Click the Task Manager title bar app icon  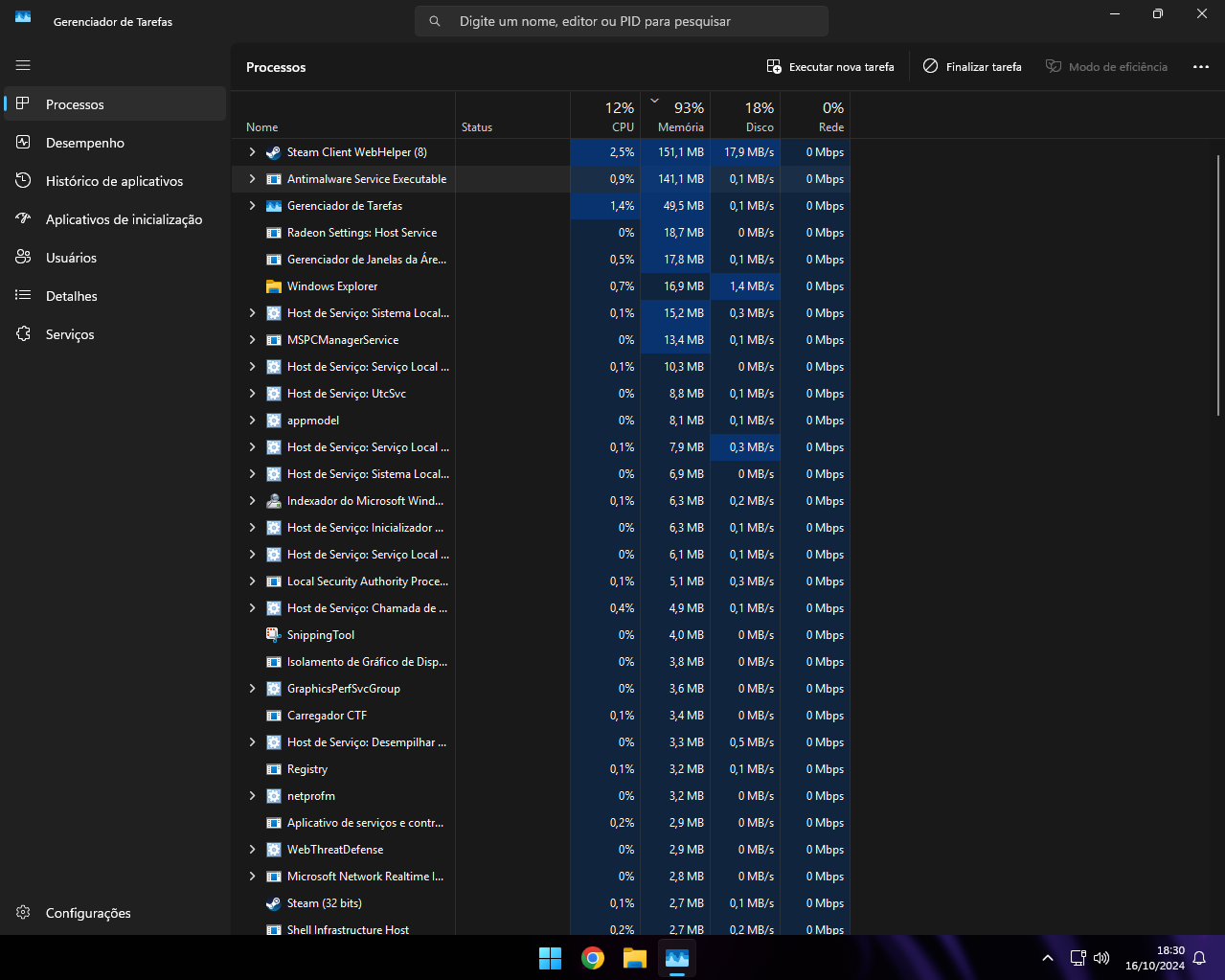point(23,17)
